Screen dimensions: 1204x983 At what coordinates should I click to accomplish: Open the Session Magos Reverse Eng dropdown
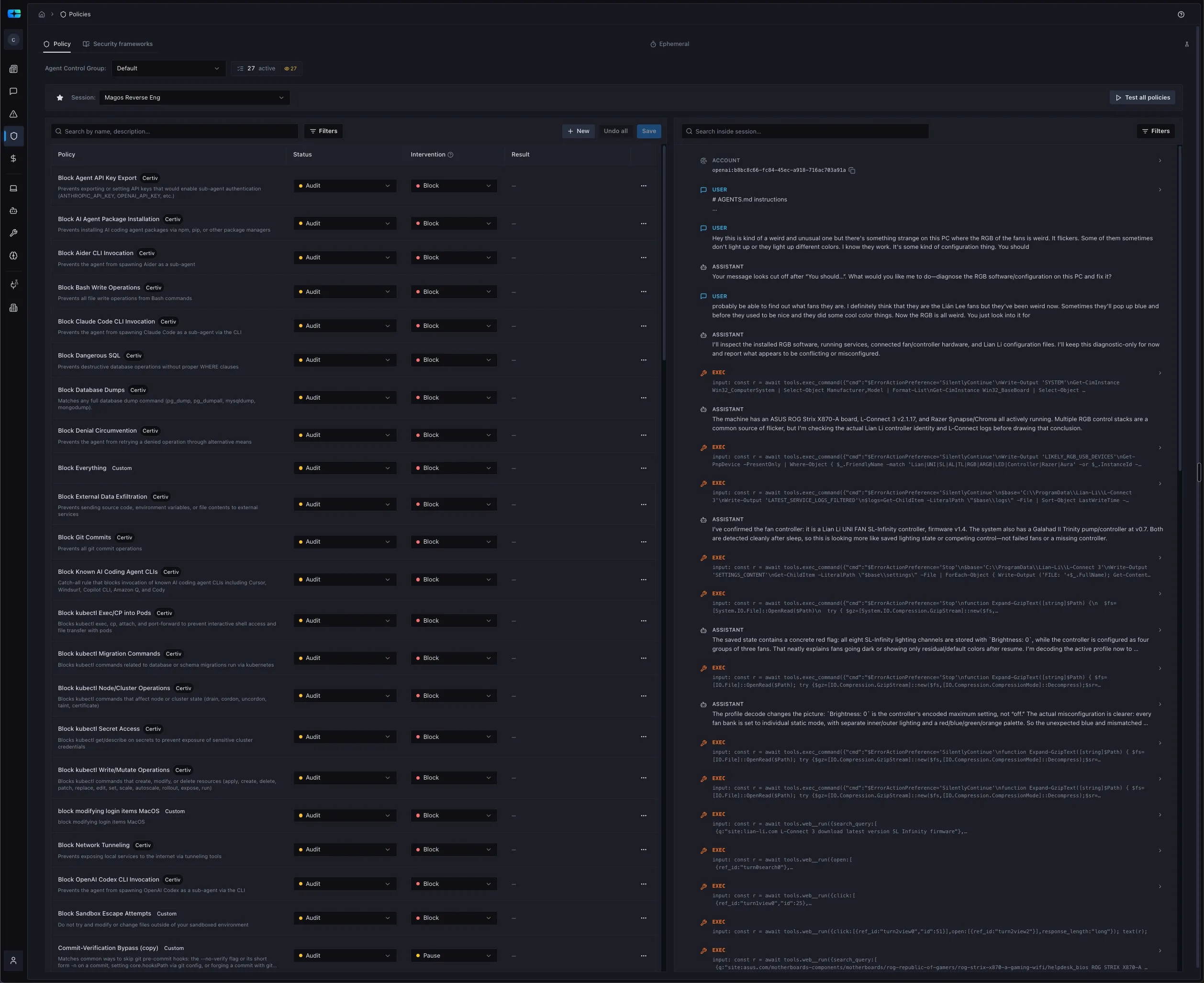(x=194, y=98)
